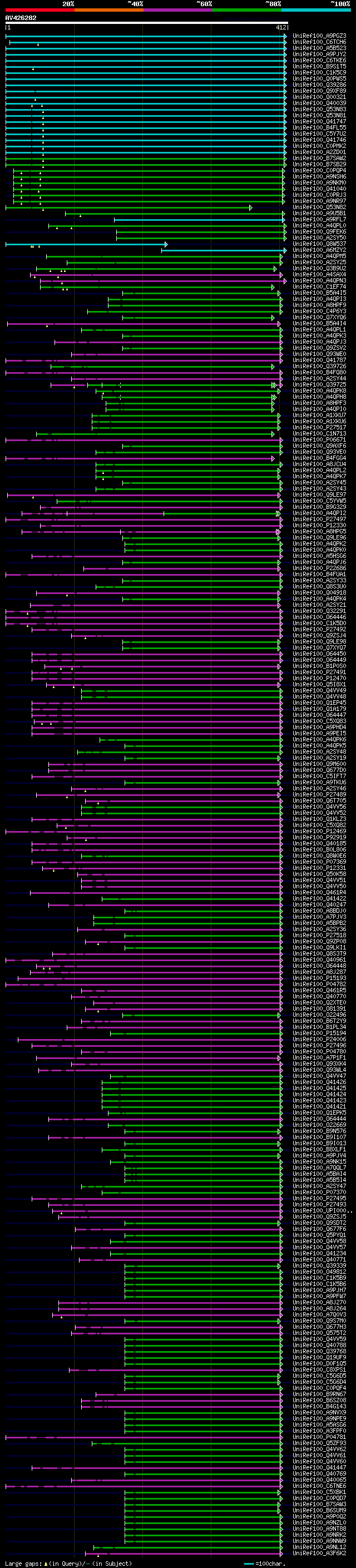The image size is (356, 1568).
Task: Select the UniRef100_Q39768 label
Action: 319,1351
